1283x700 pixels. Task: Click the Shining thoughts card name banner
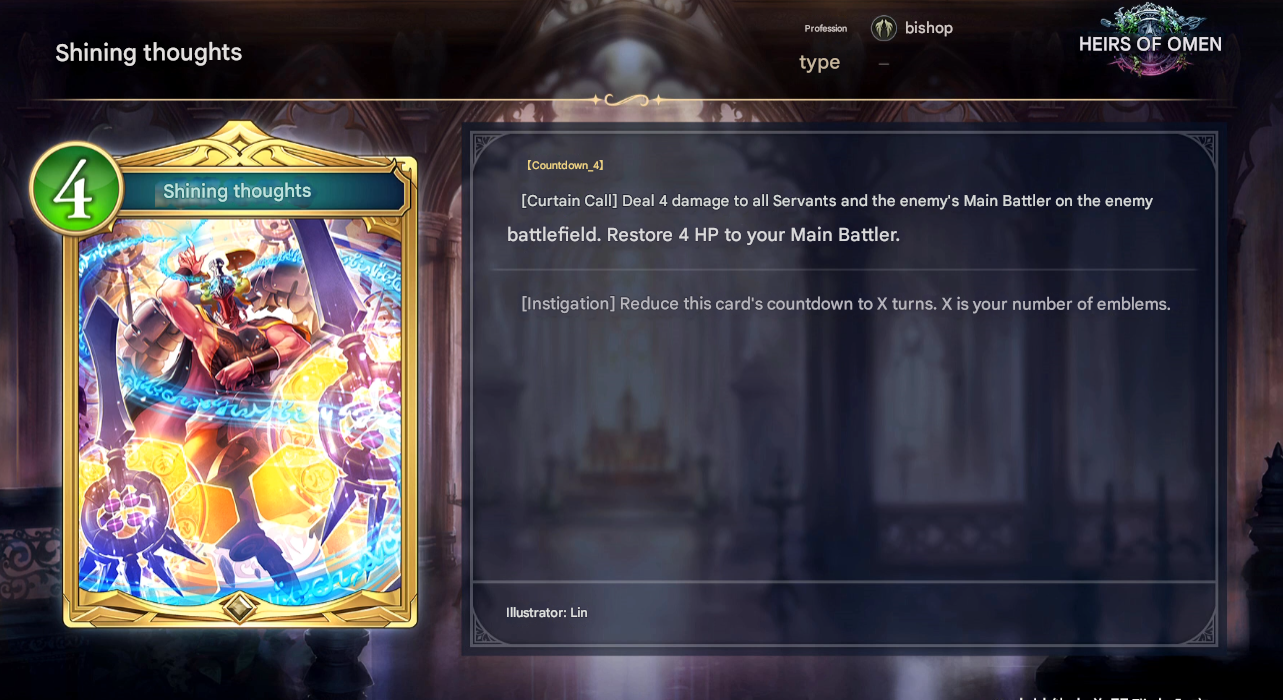click(x=237, y=191)
